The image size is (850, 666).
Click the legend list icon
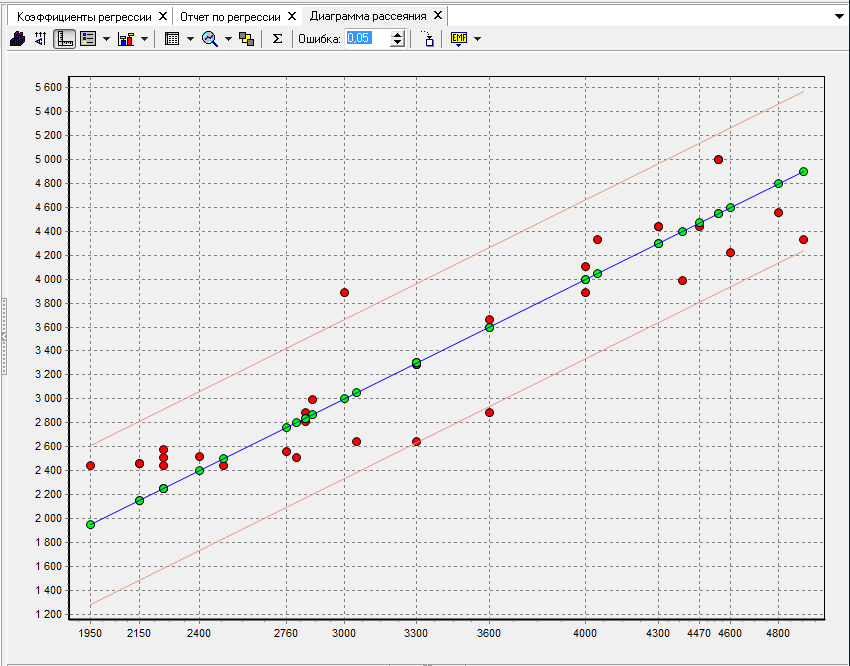coord(88,39)
